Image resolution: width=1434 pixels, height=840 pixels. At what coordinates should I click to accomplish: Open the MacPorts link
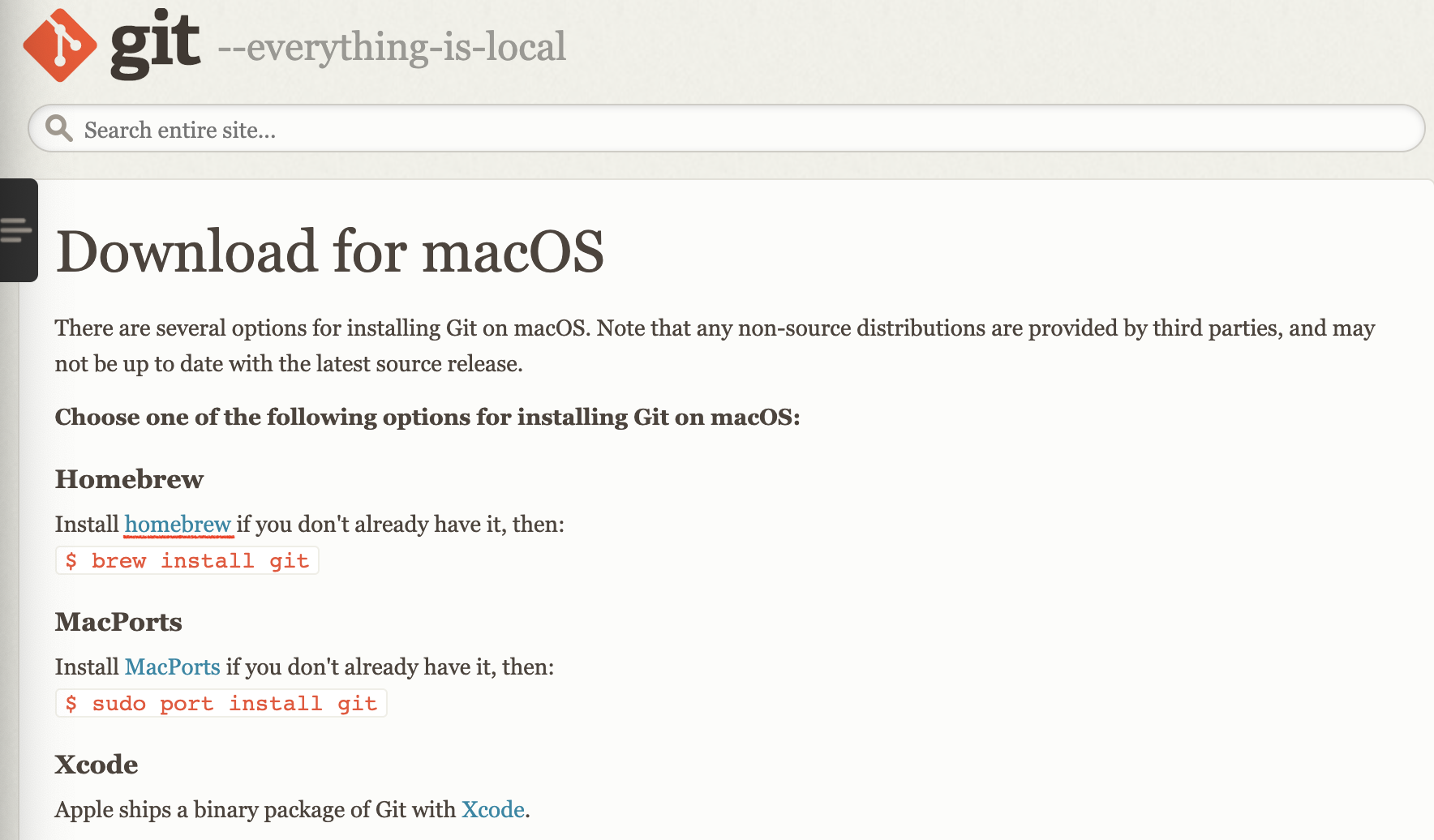[172, 667]
